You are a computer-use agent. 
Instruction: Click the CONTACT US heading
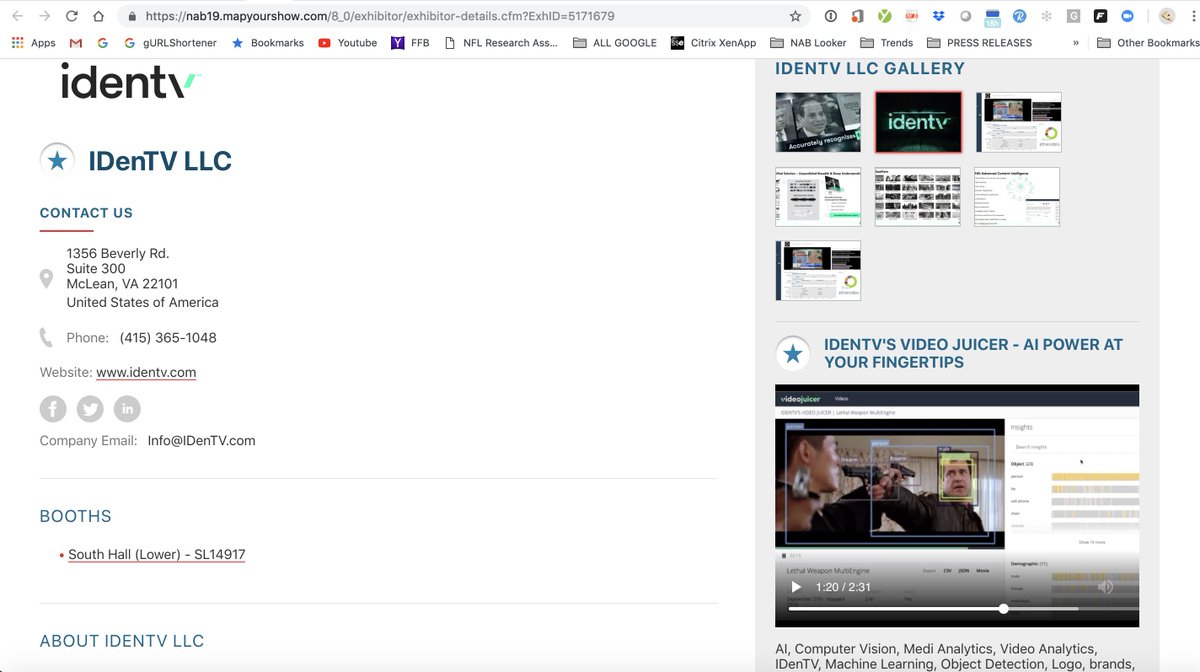[x=86, y=213]
